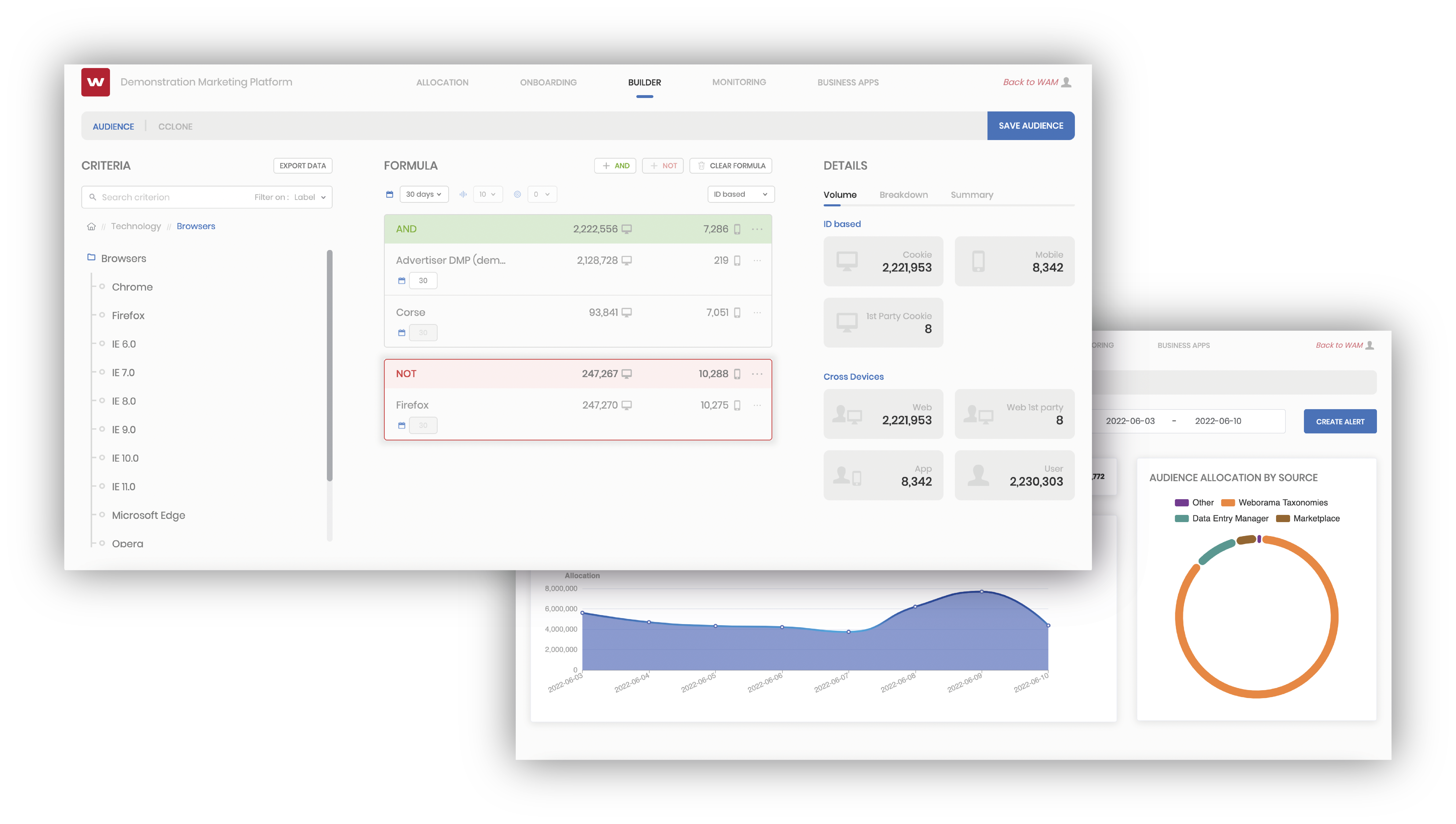The height and width of the screenshot is (824, 1456).
Task: Add an AND group to formula
Action: point(615,166)
